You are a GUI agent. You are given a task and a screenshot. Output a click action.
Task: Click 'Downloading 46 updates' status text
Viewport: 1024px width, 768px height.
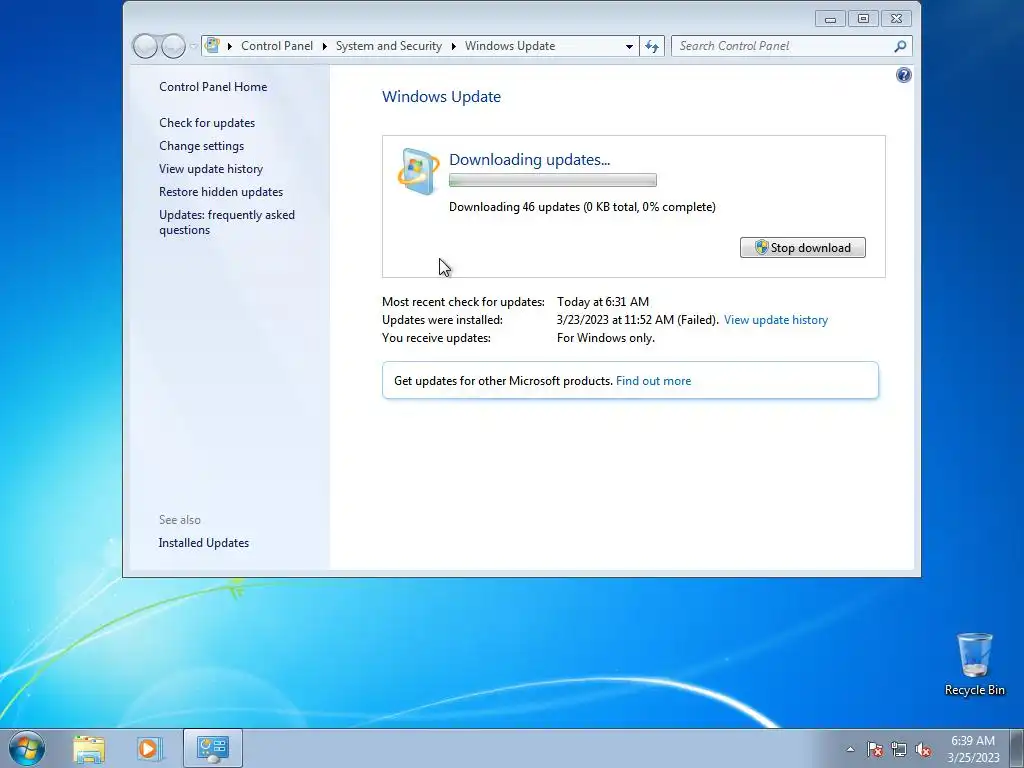[582, 207]
